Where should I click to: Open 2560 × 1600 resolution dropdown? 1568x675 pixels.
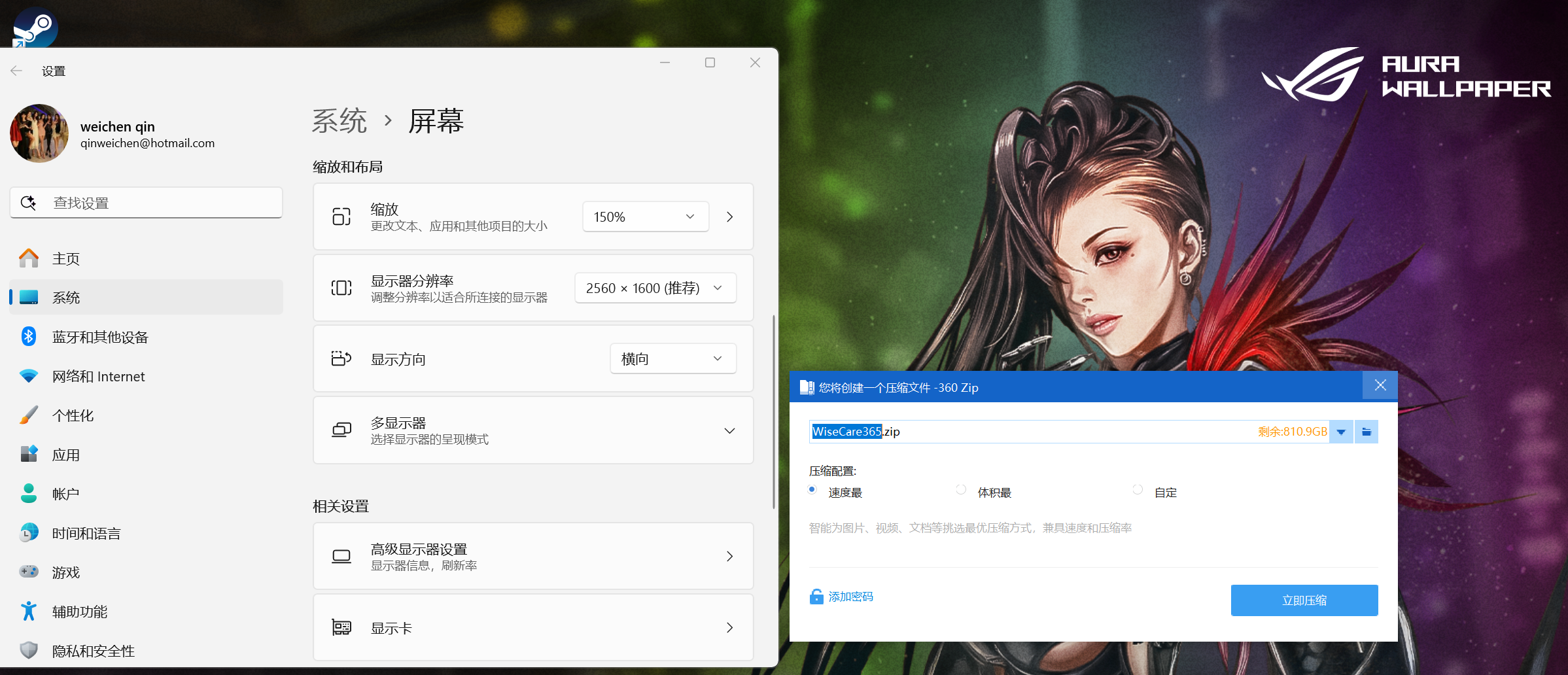click(655, 288)
